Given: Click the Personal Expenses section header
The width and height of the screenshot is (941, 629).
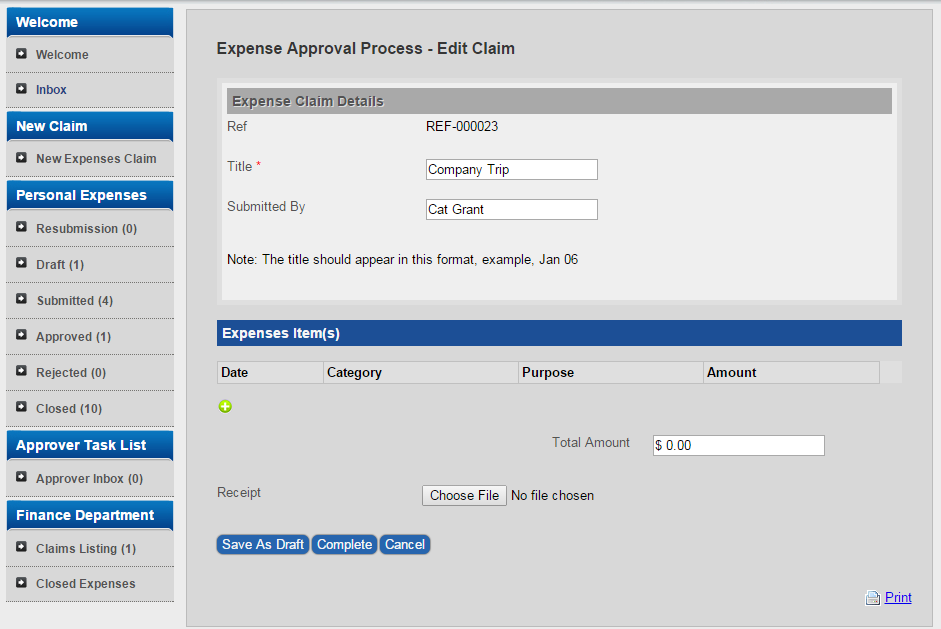Looking at the screenshot, I should tap(90, 195).
